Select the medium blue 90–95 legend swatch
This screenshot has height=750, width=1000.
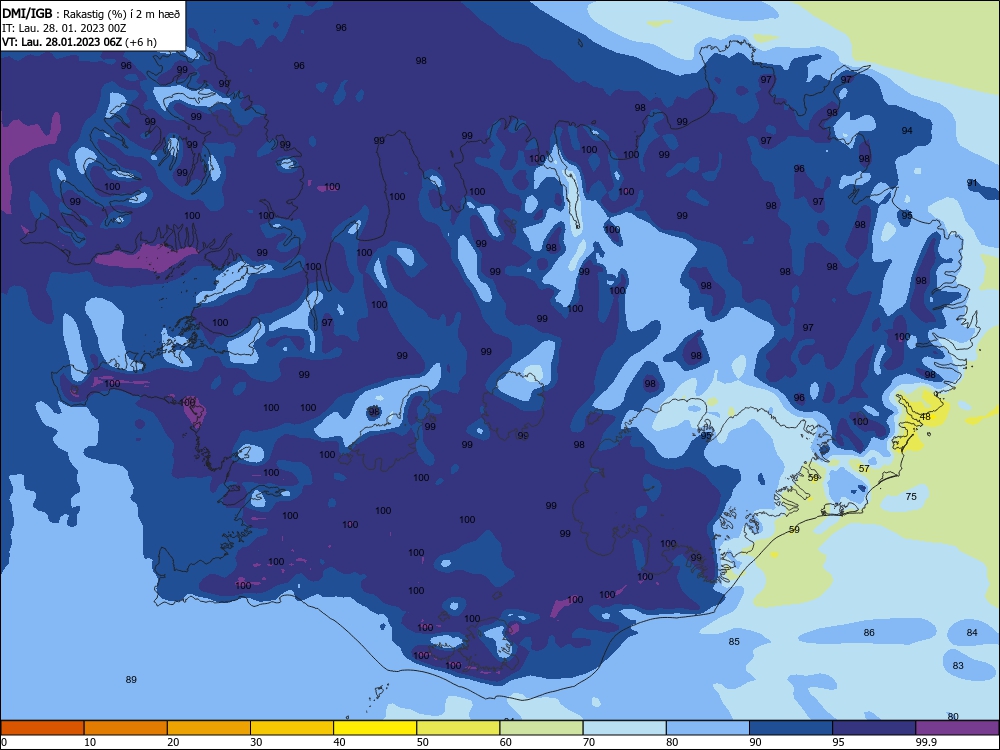coord(791,728)
